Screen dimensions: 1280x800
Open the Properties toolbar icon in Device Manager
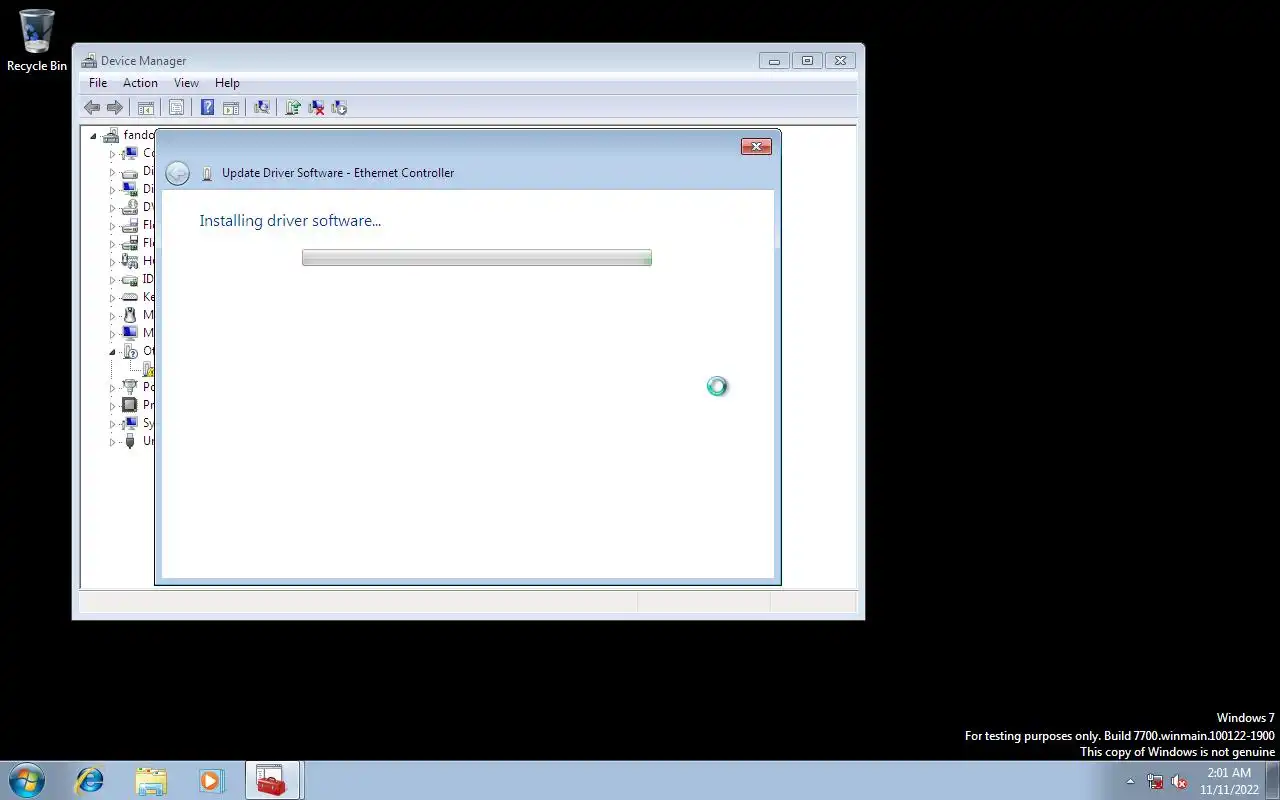click(x=176, y=108)
